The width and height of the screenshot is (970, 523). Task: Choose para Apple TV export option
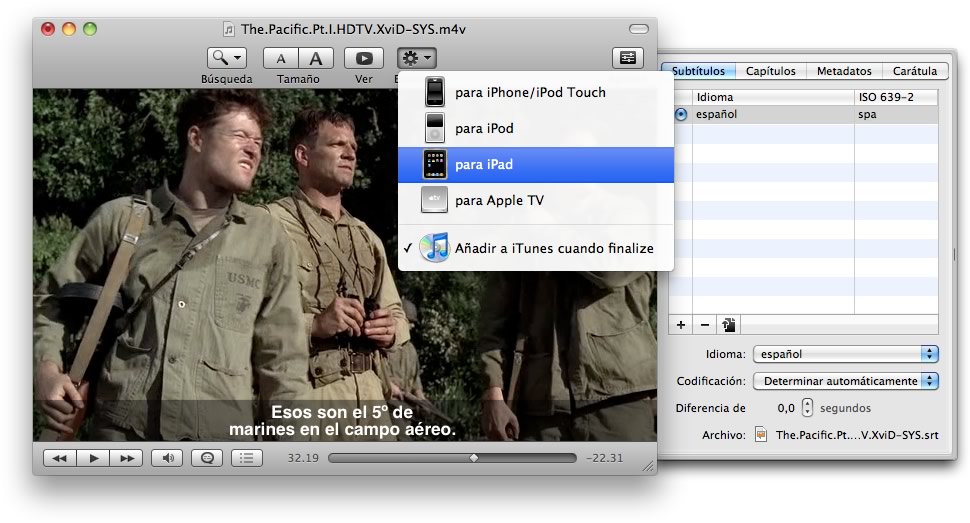(x=536, y=201)
